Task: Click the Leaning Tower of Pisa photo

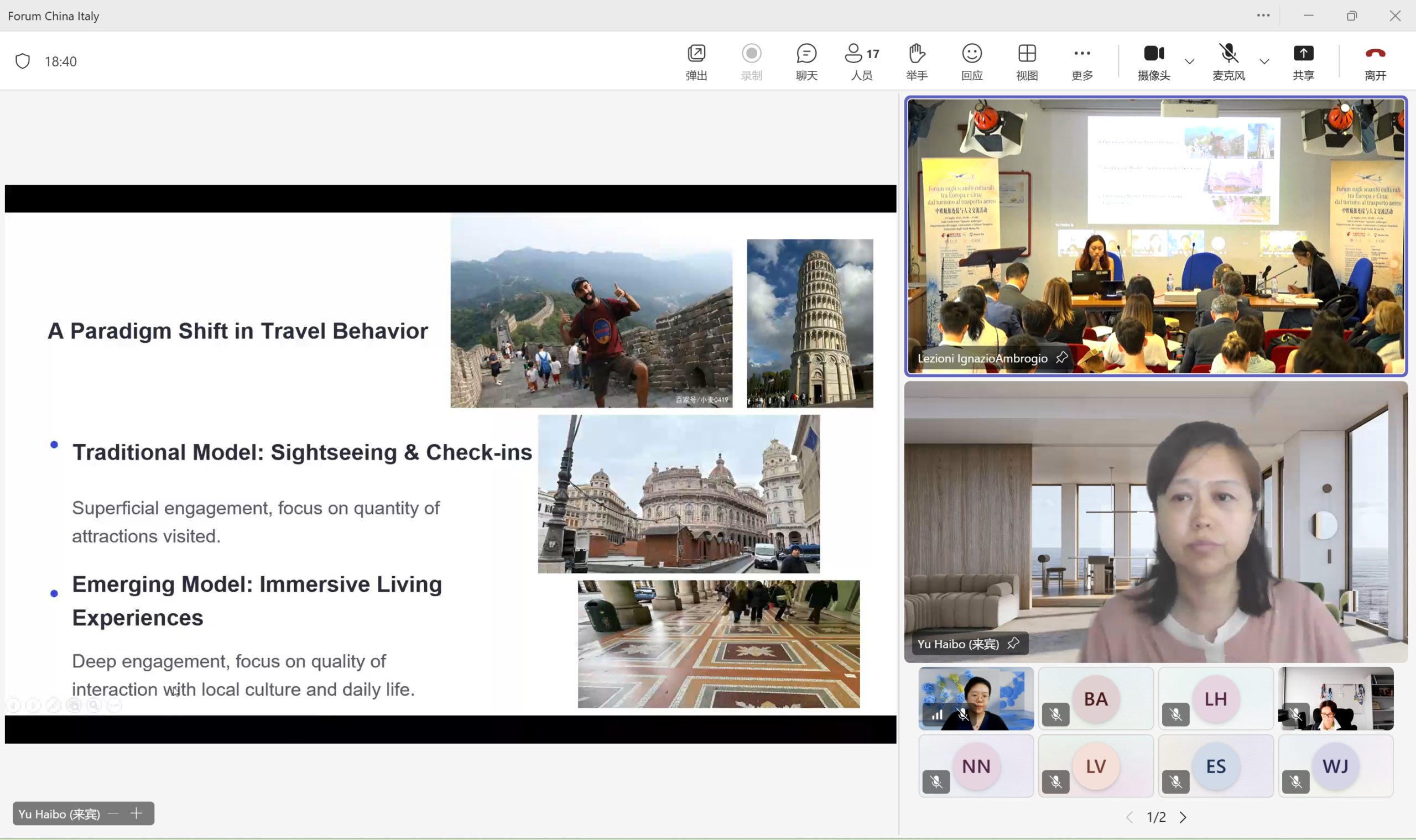Action: pos(810,322)
